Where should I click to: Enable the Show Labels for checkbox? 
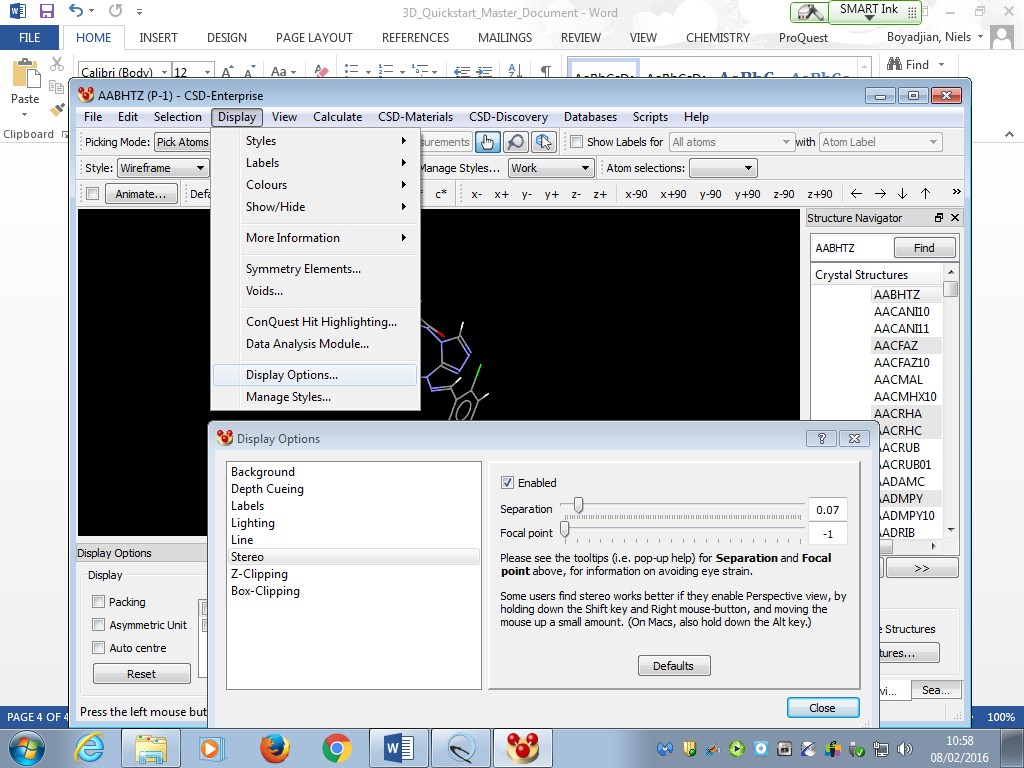[x=577, y=142]
